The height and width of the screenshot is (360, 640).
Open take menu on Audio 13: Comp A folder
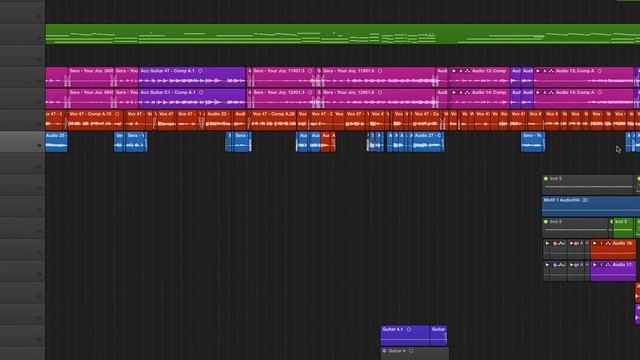click(545, 71)
